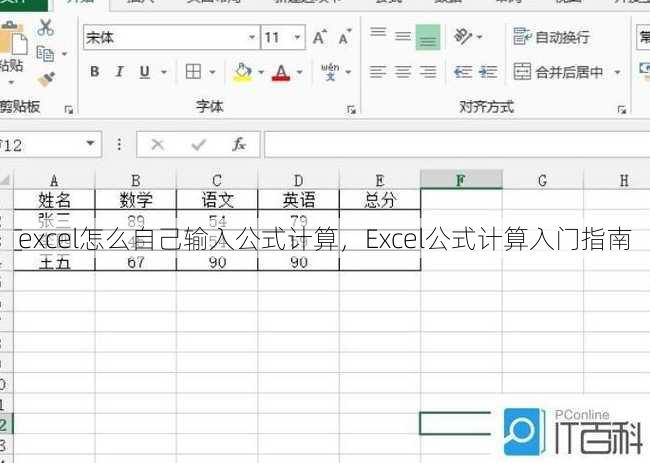Toggle Bold formatting
Image resolution: width=650 pixels, height=463 pixels.
(95, 72)
